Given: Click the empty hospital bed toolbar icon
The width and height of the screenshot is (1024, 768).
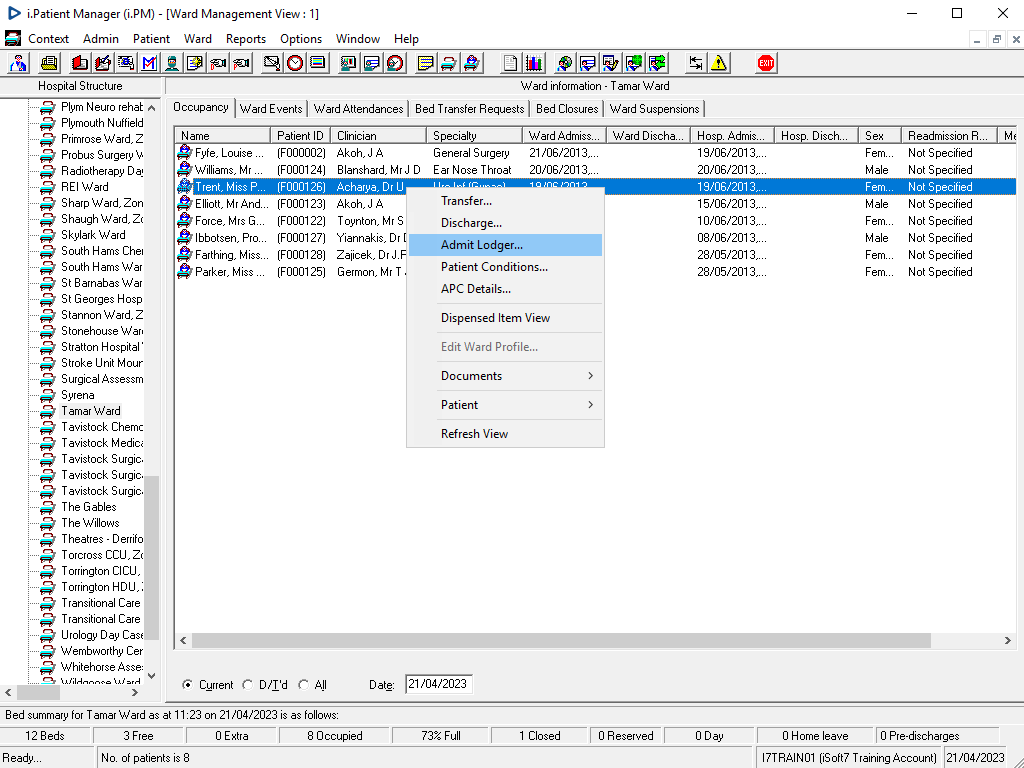Looking at the screenshot, I should coord(449,63).
